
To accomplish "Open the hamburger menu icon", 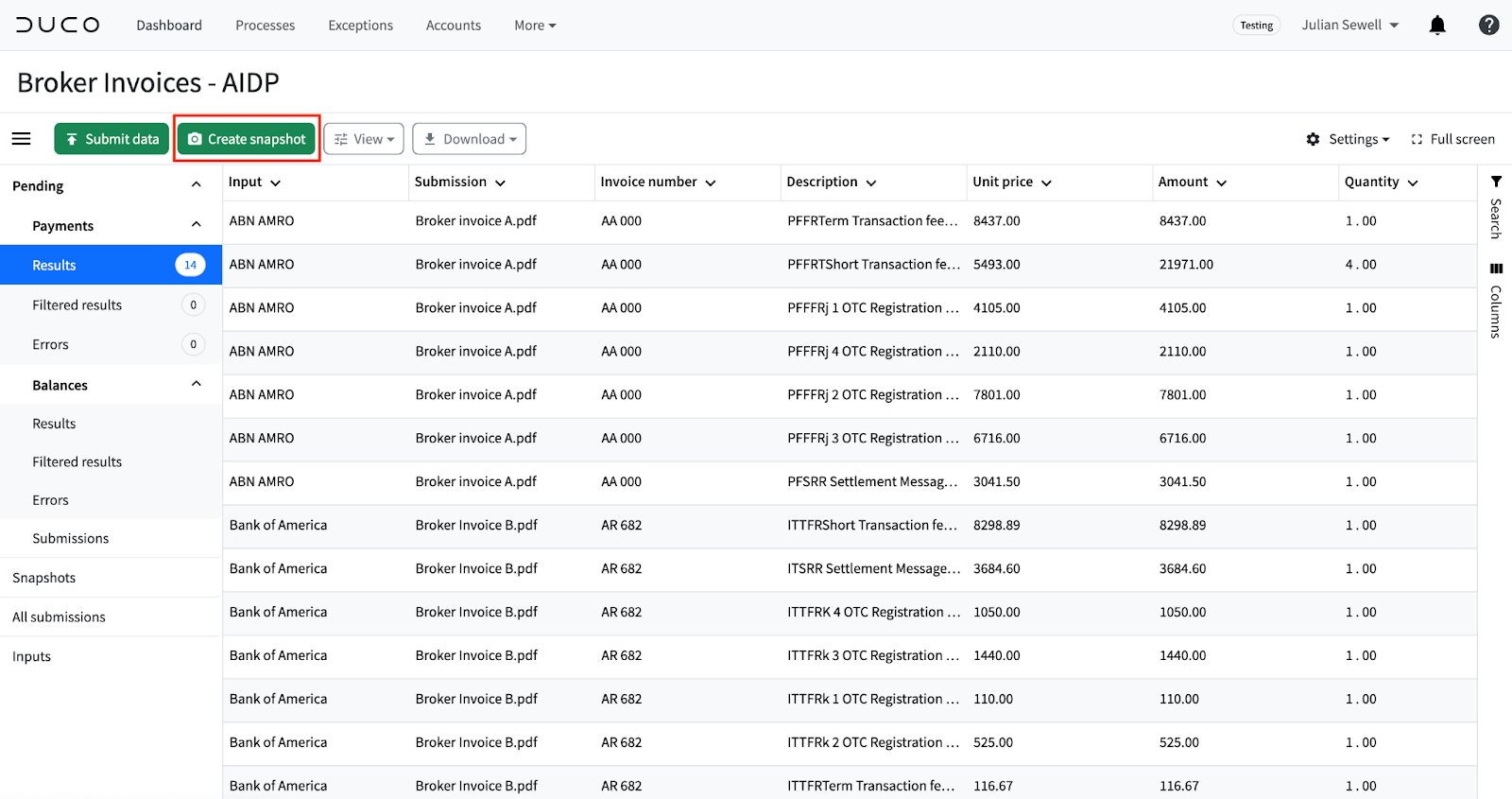I will [21, 139].
